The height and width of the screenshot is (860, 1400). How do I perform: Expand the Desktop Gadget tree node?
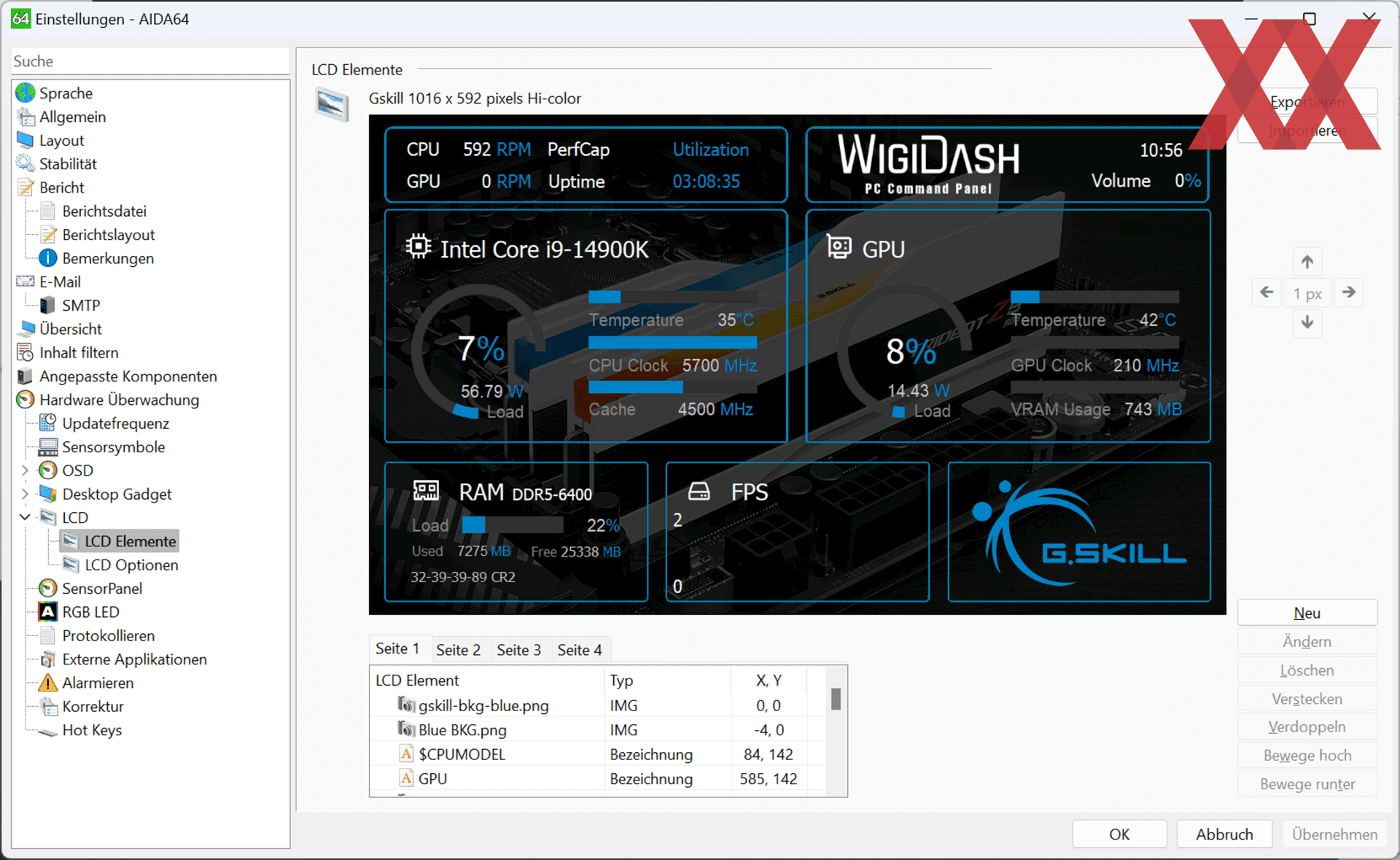pos(25,494)
